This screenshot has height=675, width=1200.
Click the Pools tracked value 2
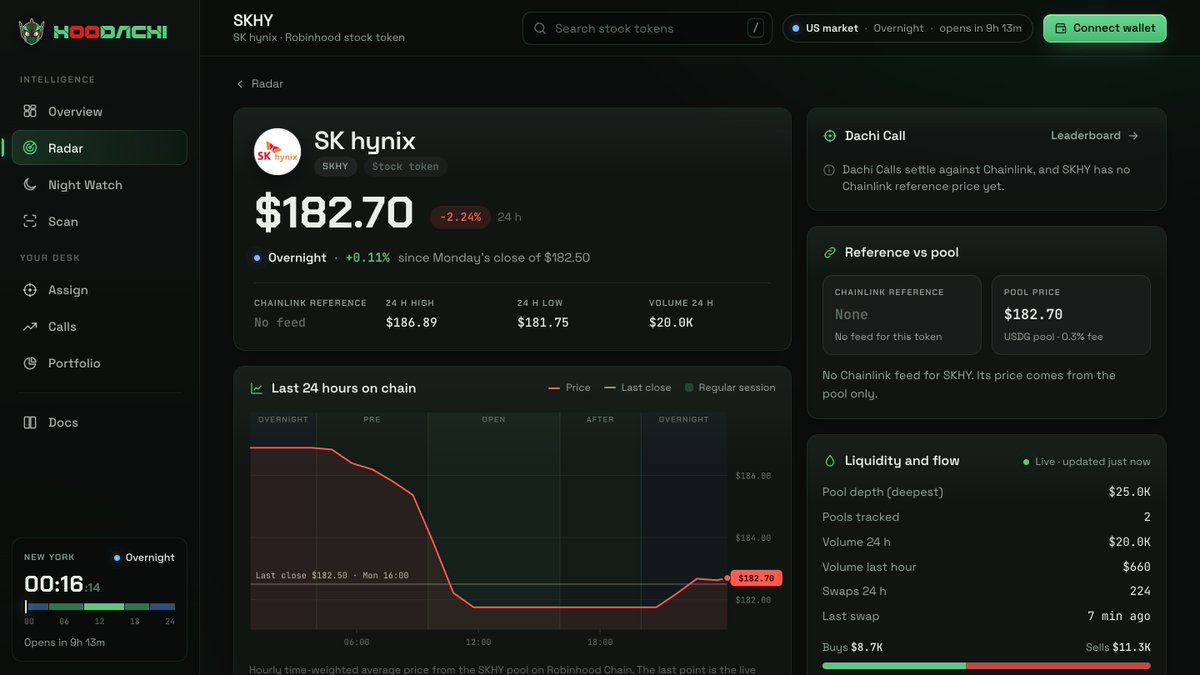point(1147,517)
